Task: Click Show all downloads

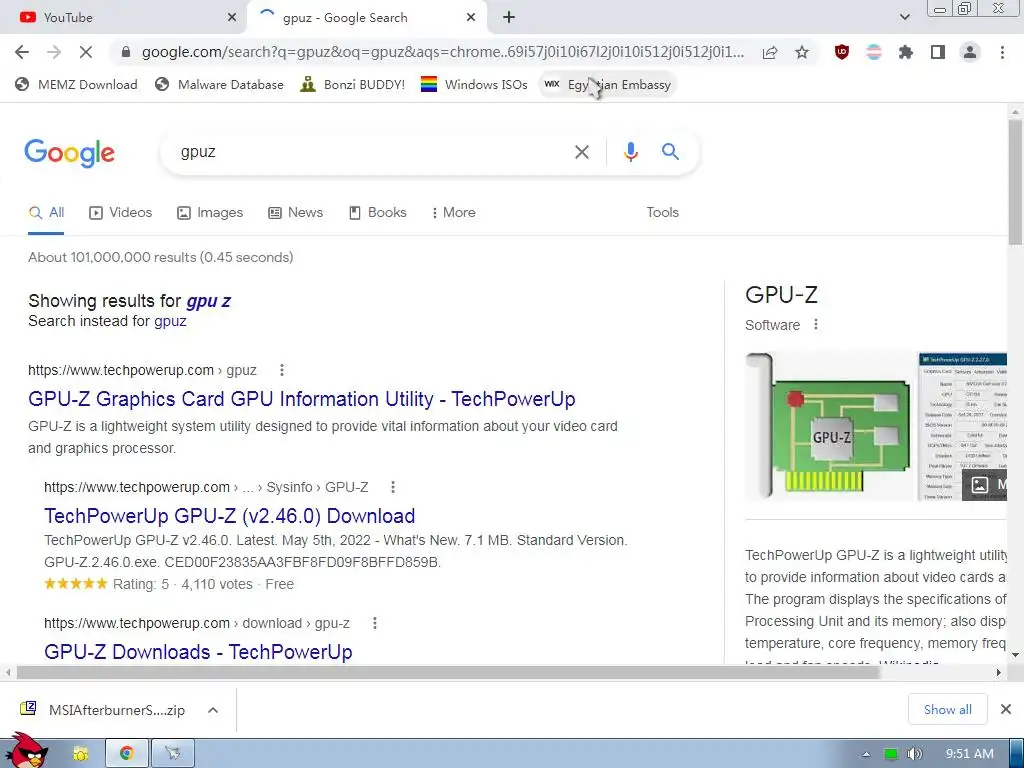Action: click(947, 709)
